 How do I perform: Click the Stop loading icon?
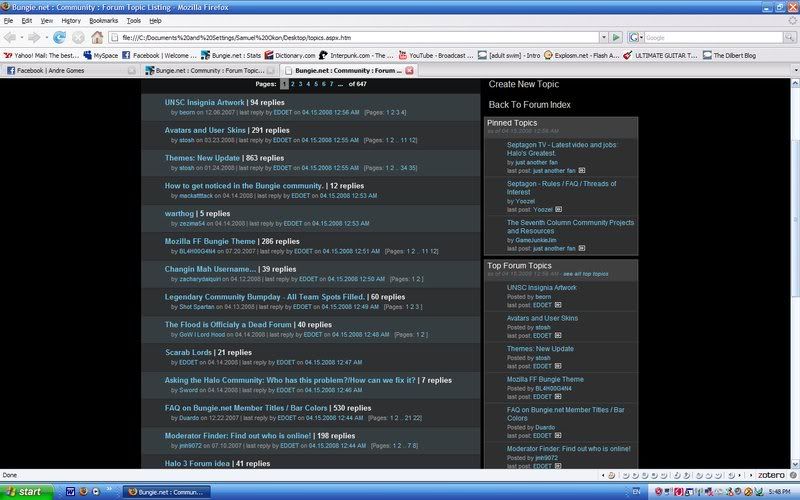coord(77,37)
